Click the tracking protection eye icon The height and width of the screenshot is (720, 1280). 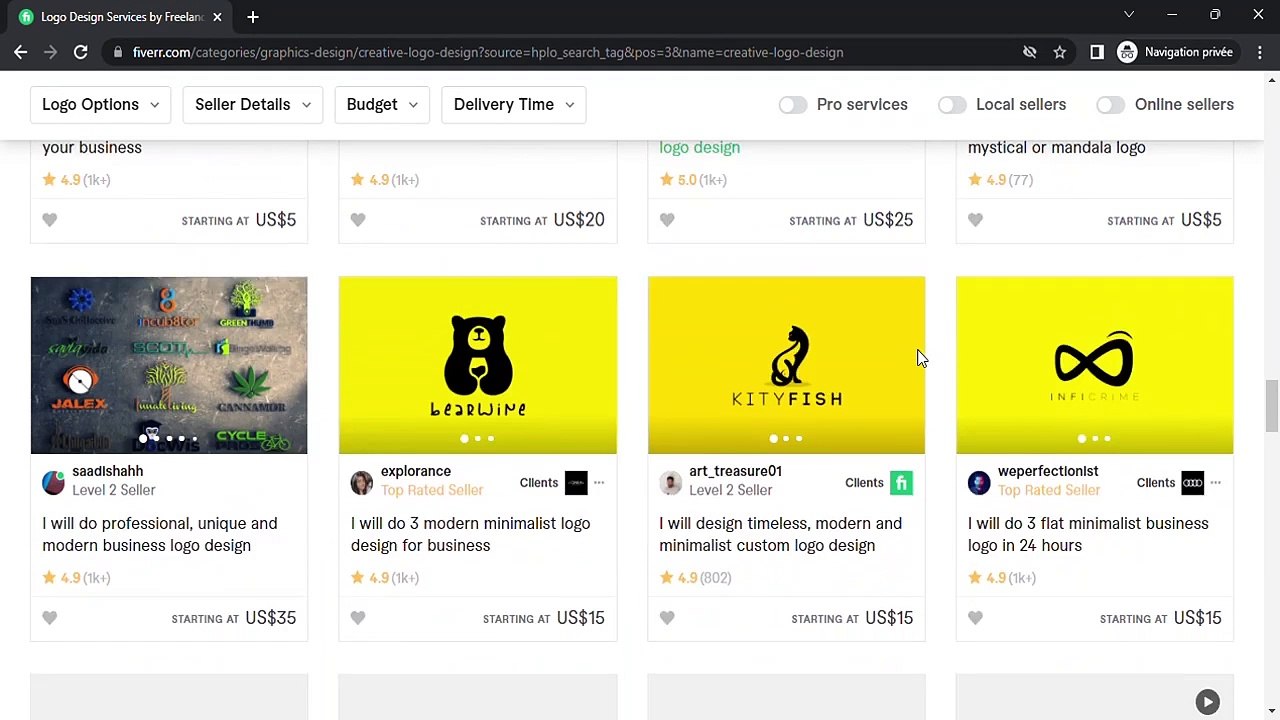1030,52
